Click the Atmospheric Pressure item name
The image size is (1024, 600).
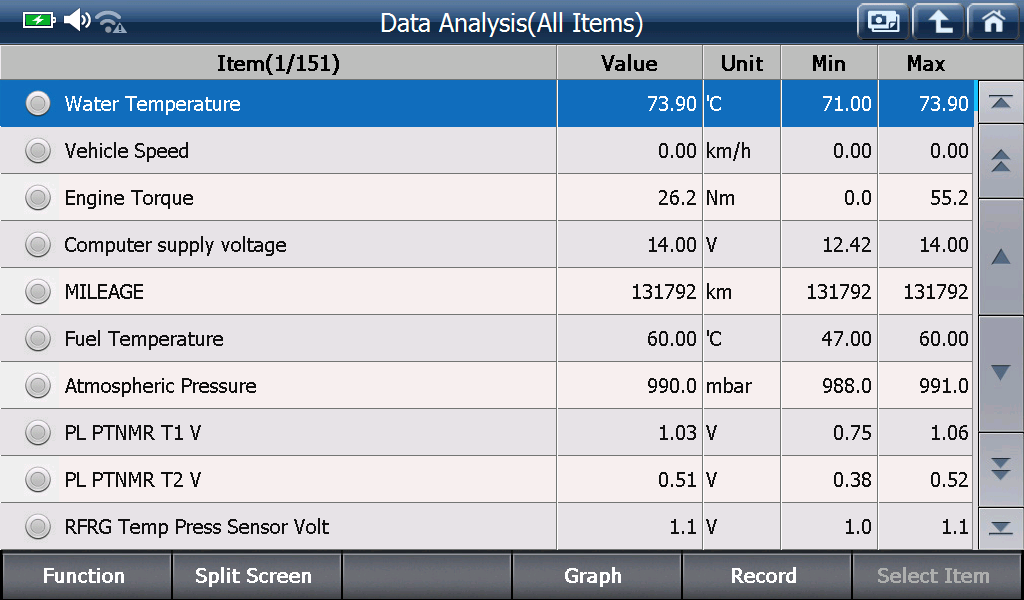pos(160,386)
